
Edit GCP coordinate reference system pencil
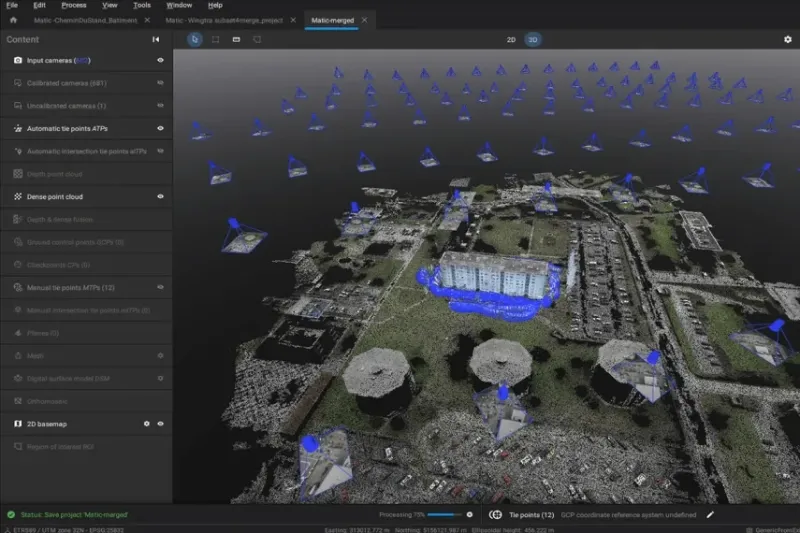coord(710,514)
